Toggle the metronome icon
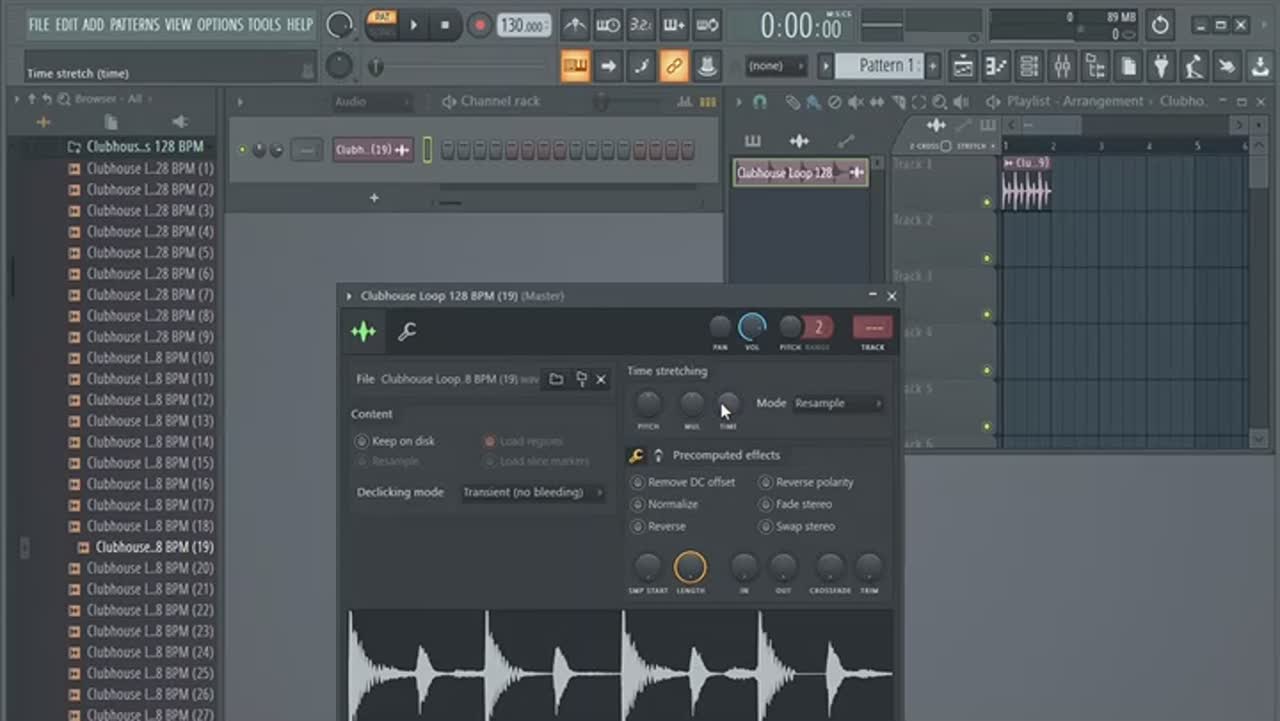The image size is (1280, 721). (x=574, y=25)
